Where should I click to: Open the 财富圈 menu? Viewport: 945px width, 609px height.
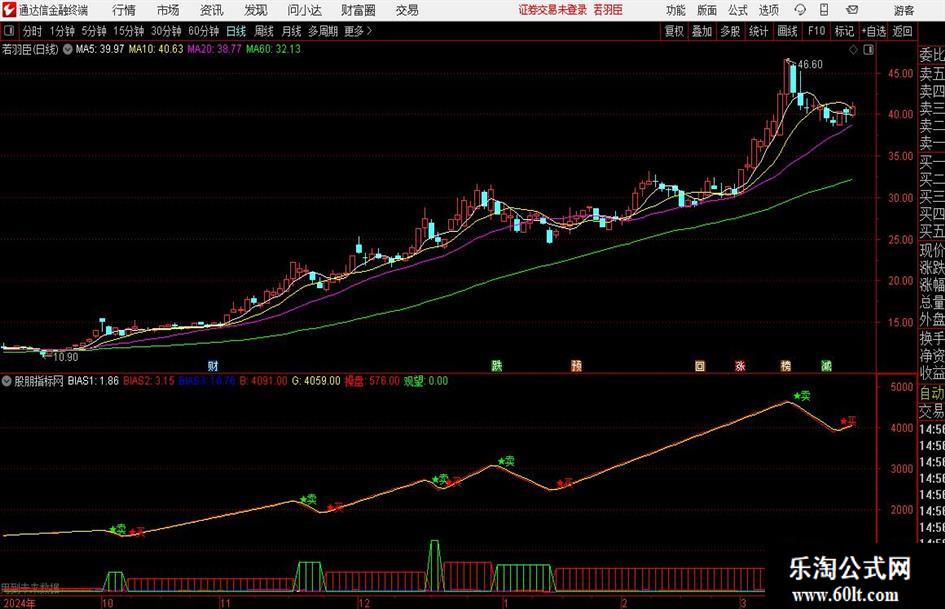pos(358,10)
